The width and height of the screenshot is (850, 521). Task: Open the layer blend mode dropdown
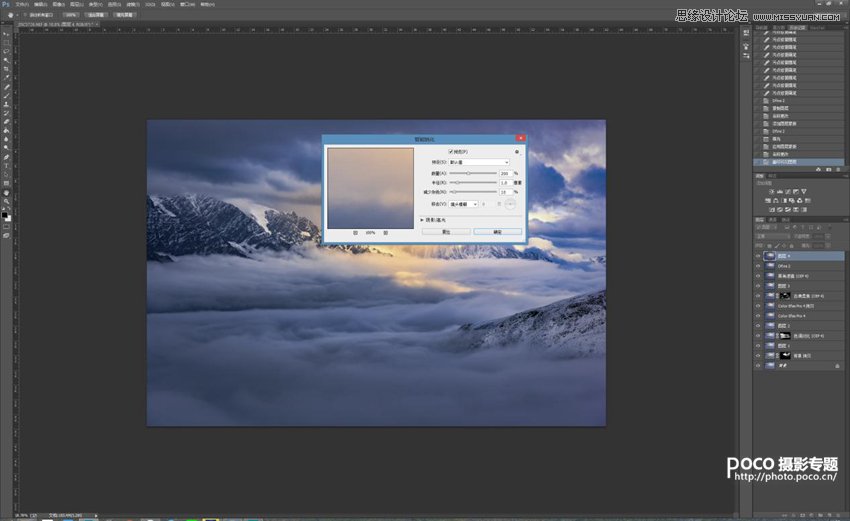[772, 236]
